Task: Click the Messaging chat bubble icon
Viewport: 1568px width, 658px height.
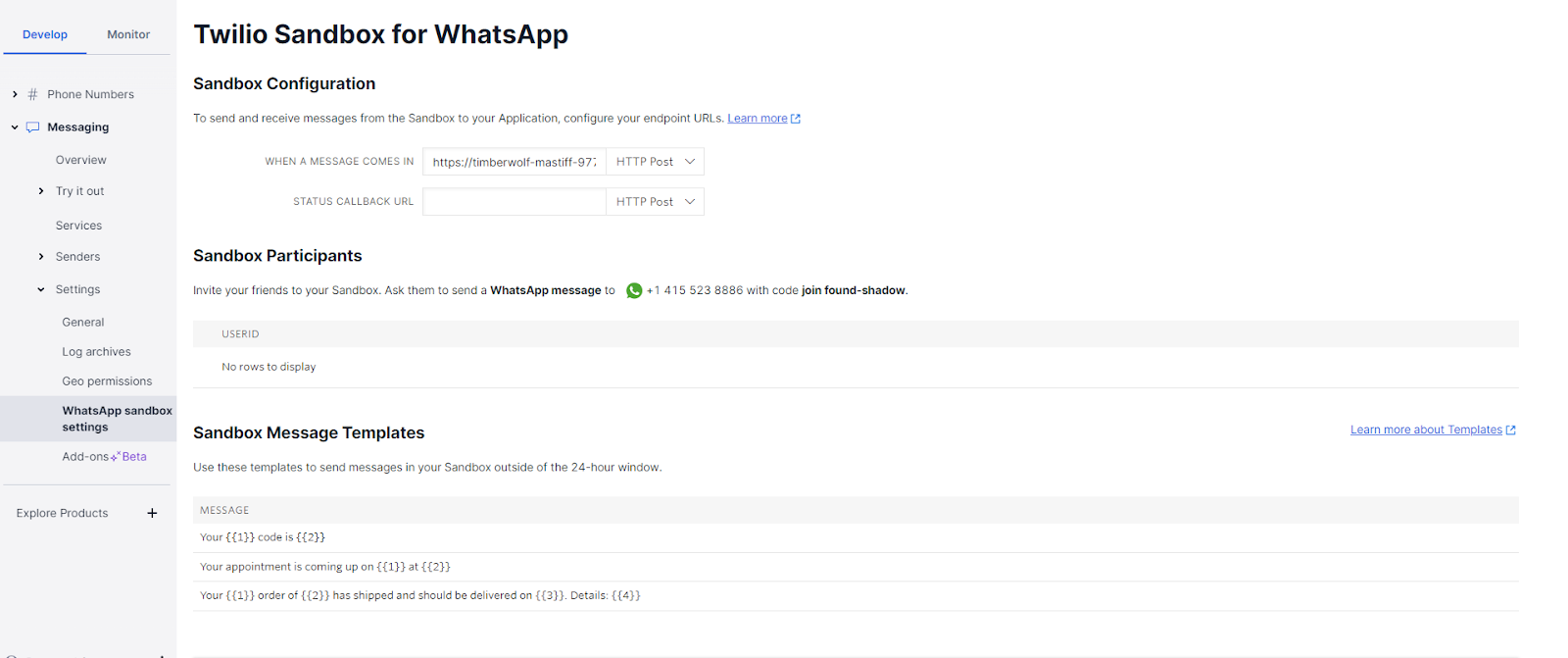Action: (x=32, y=127)
